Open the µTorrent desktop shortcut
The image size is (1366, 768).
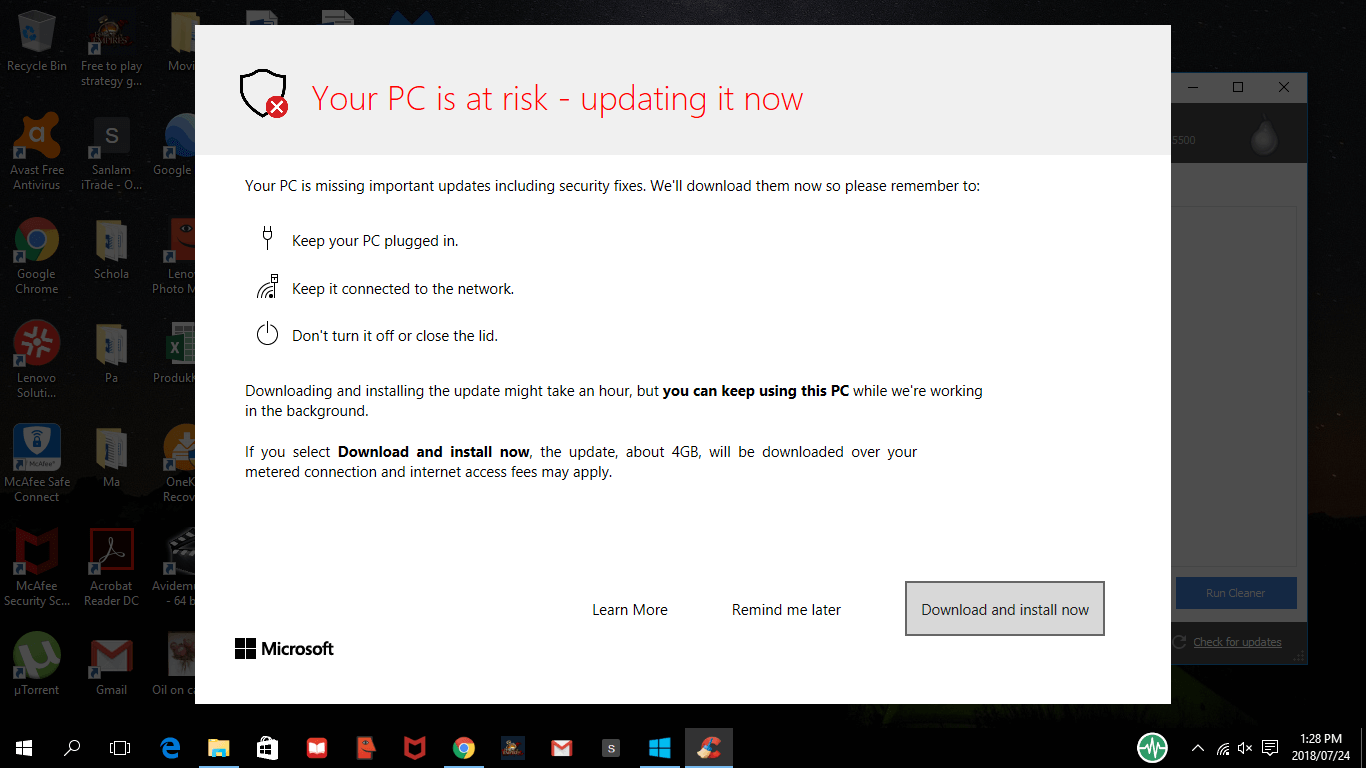(37, 664)
